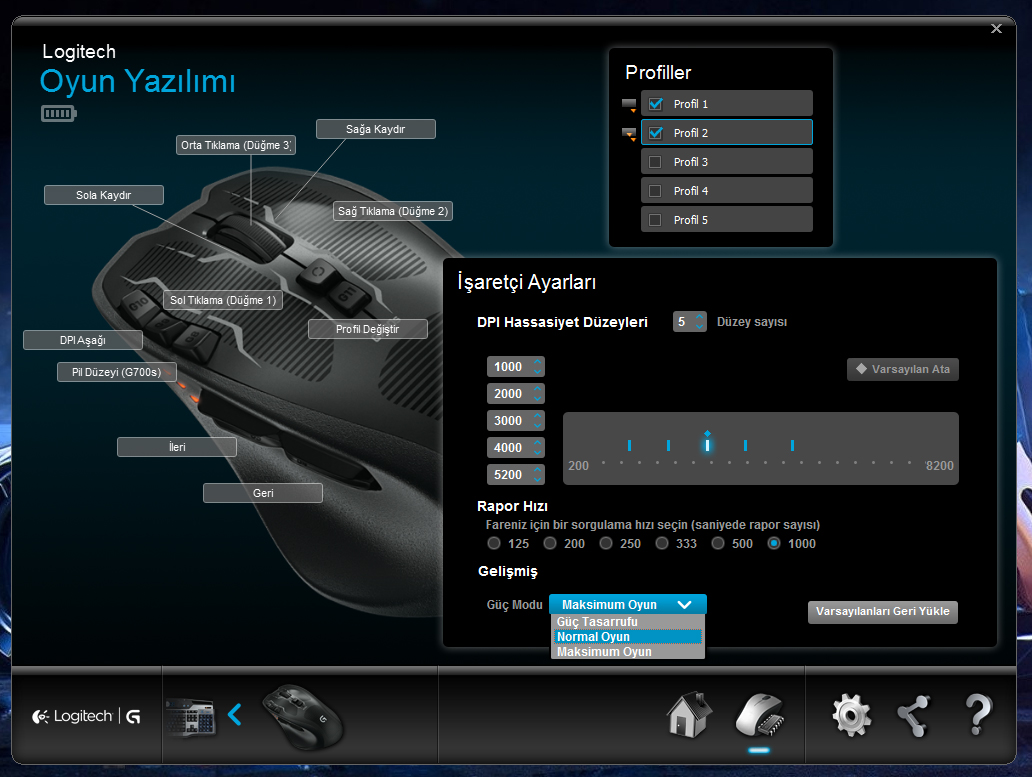This screenshot has height=777, width=1032.
Task: Enable the Profil 5 checkbox
Action: point(655,220)
